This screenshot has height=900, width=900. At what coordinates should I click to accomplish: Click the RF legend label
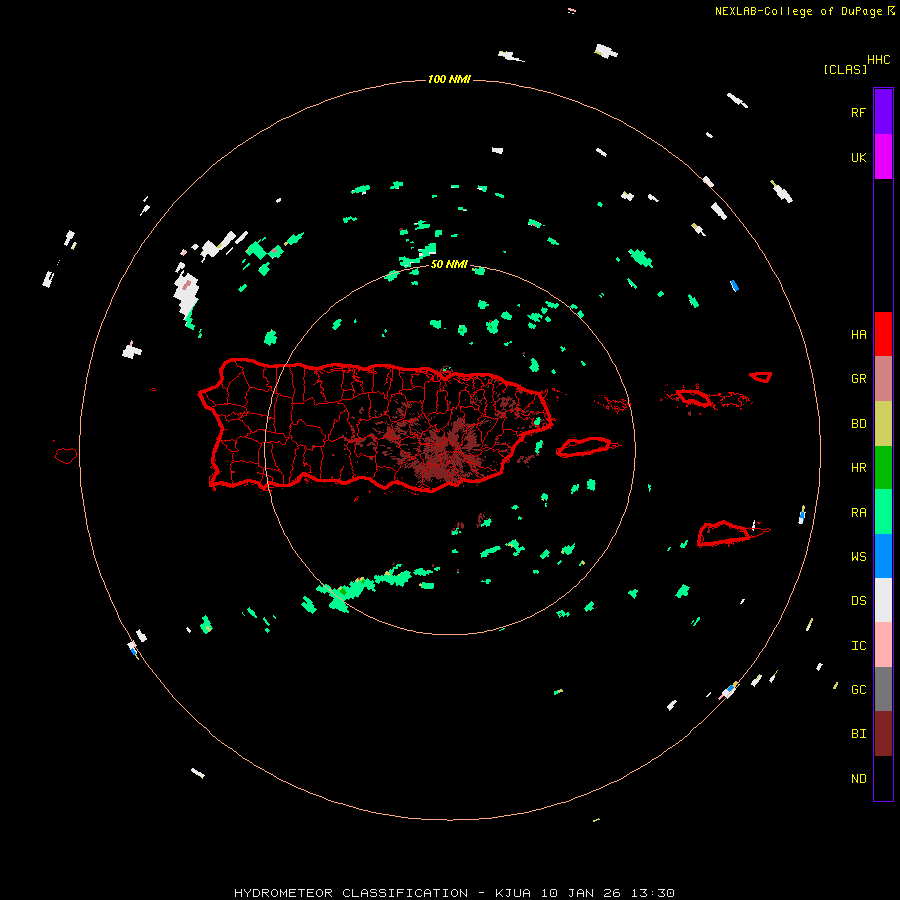pos(858,113)
